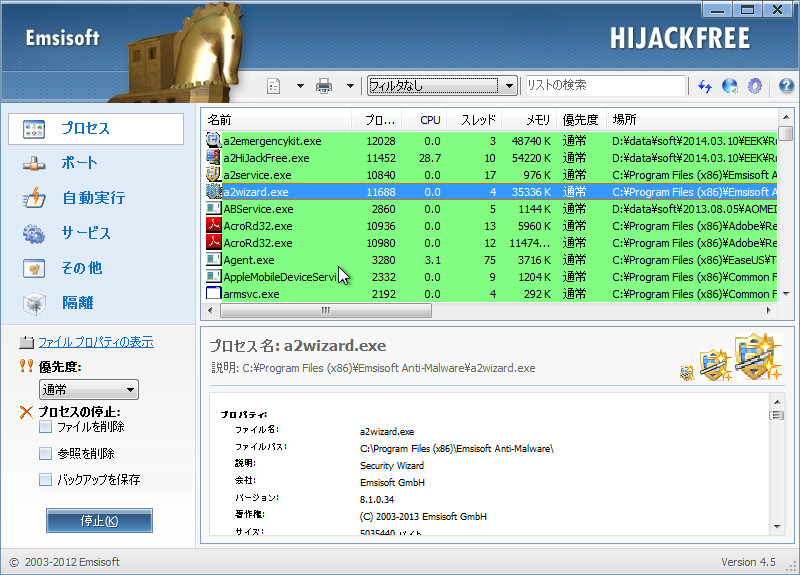
Task: Click the process list scroll left arrow
Action: pos(210,310)
